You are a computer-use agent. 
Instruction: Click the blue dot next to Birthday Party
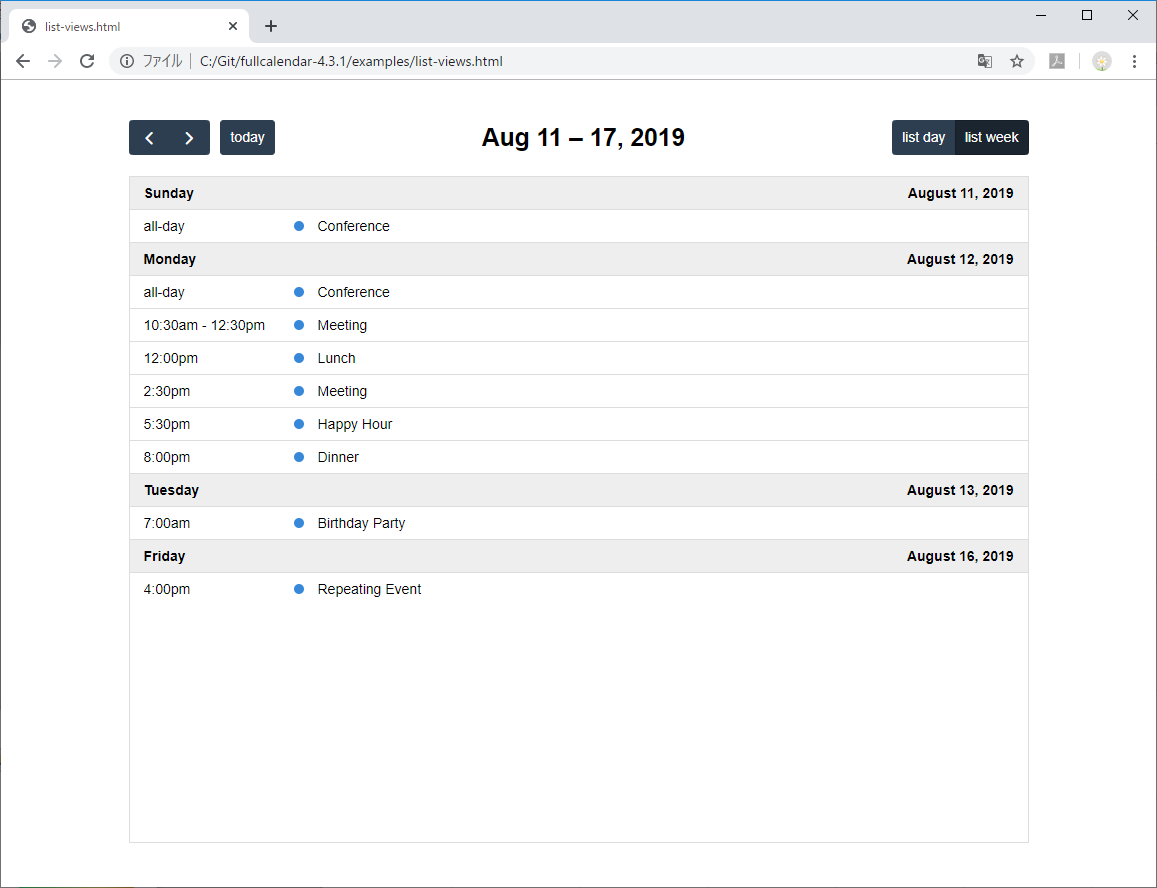click(x=298, y=522)
